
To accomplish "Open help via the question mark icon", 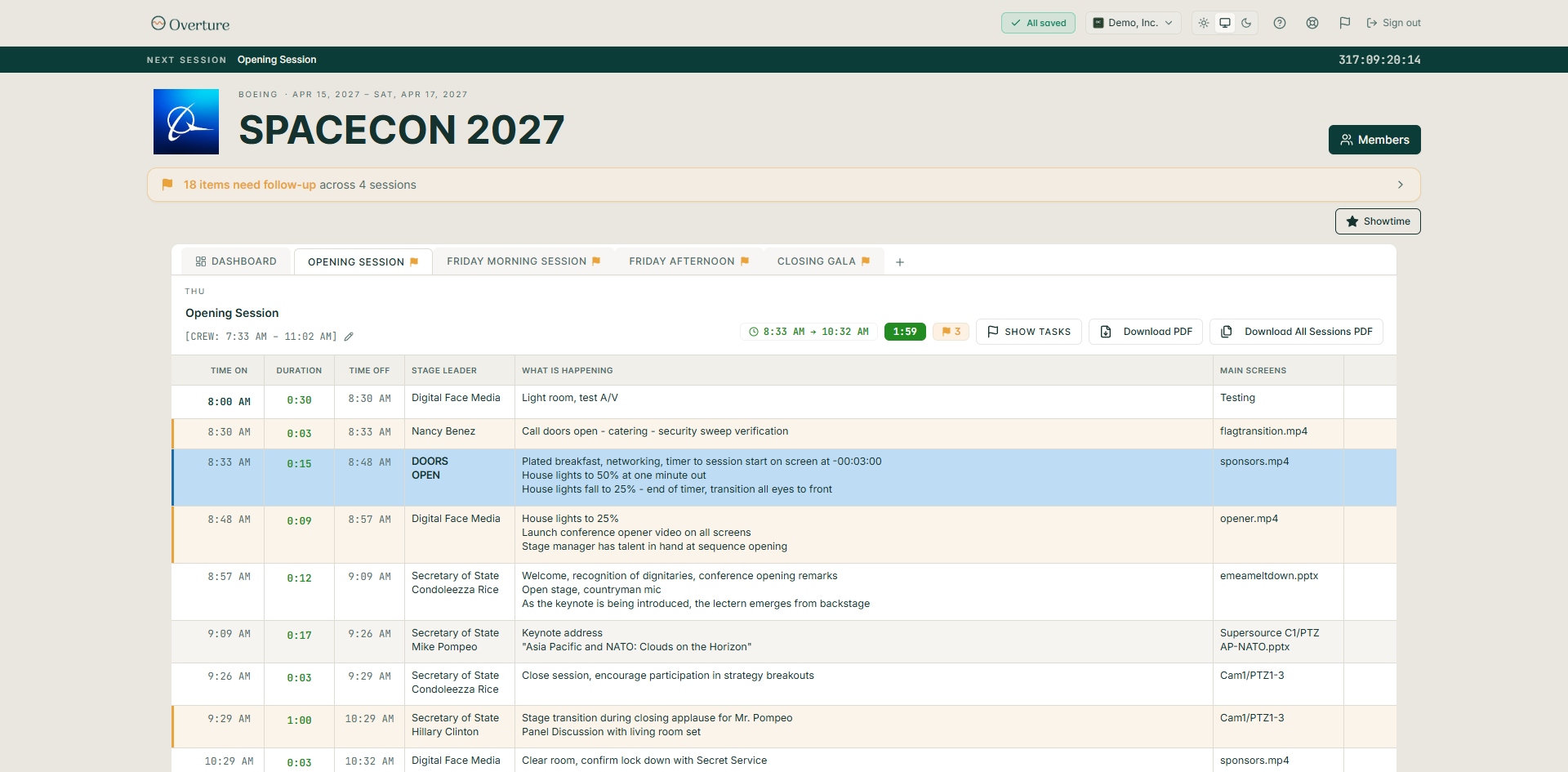I will pos(1280,23).
